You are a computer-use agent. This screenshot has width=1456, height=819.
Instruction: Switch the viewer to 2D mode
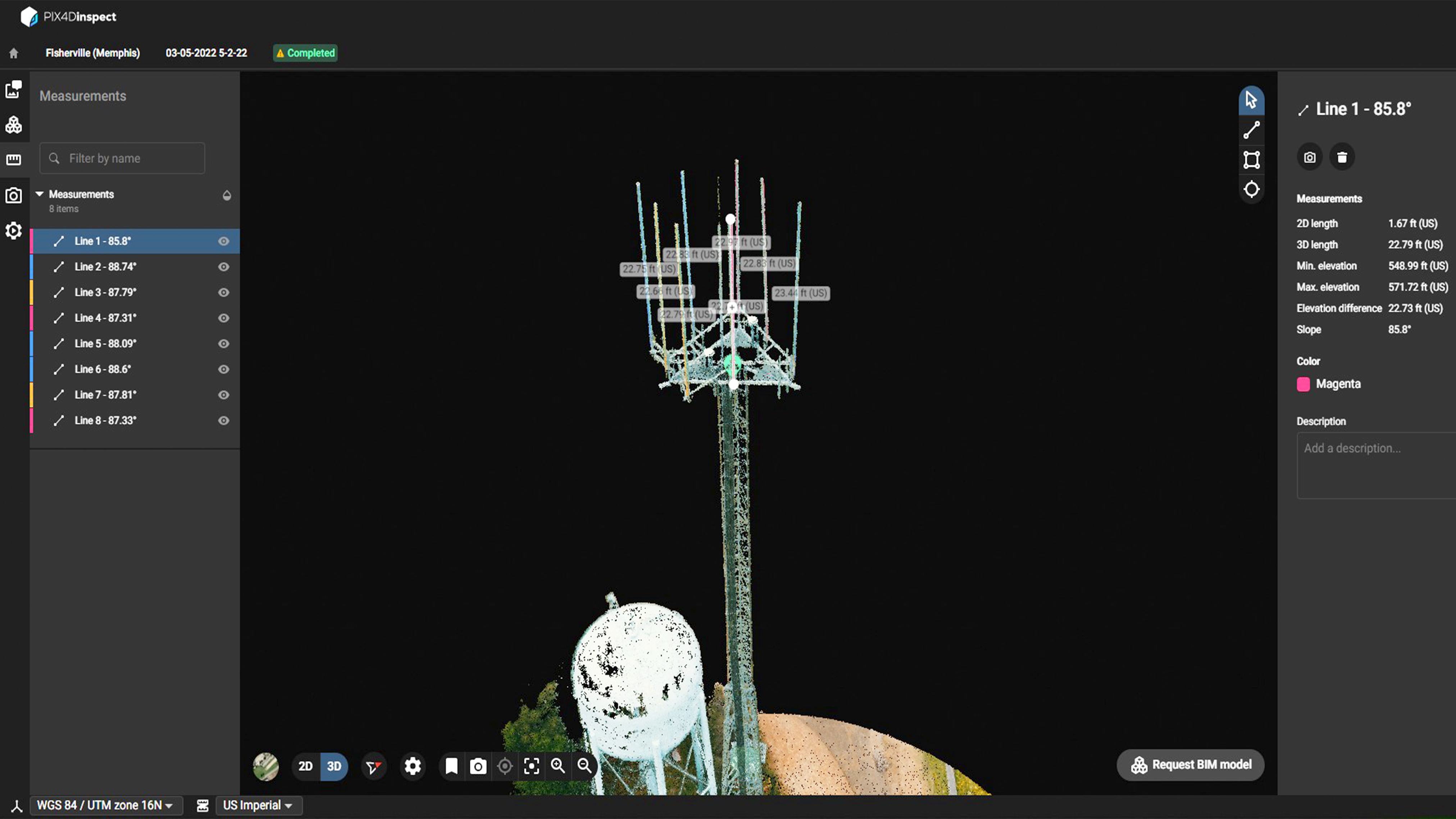pyautogui.click(x=305, y=766)
